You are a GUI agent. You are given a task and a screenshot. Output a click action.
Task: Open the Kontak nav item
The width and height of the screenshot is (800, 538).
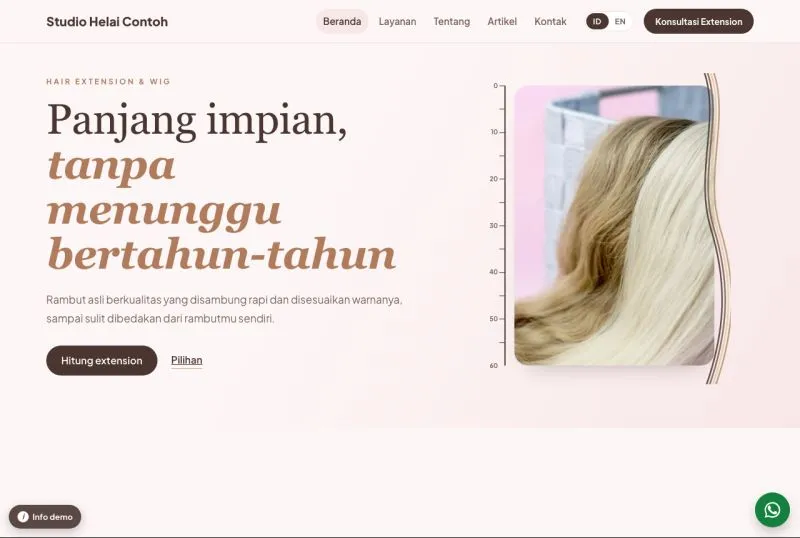pyautogui.click(x=550, y=21)
